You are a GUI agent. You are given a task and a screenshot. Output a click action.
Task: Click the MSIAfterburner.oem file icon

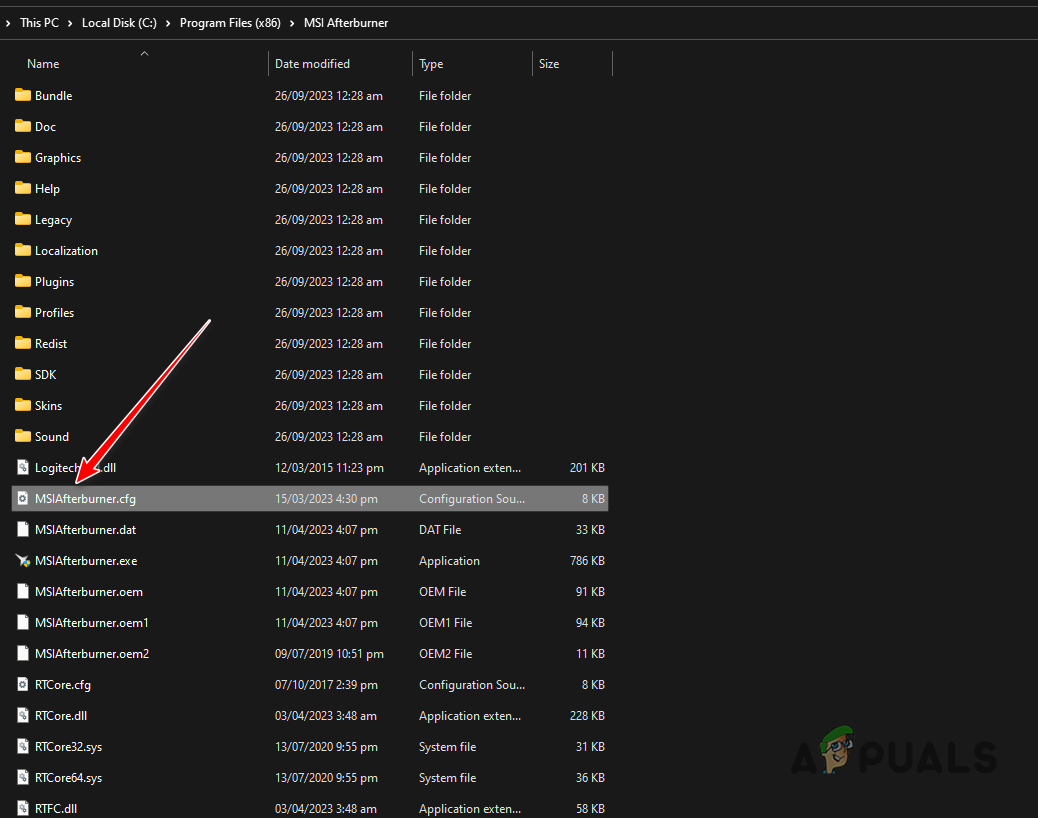pos(23,592)
